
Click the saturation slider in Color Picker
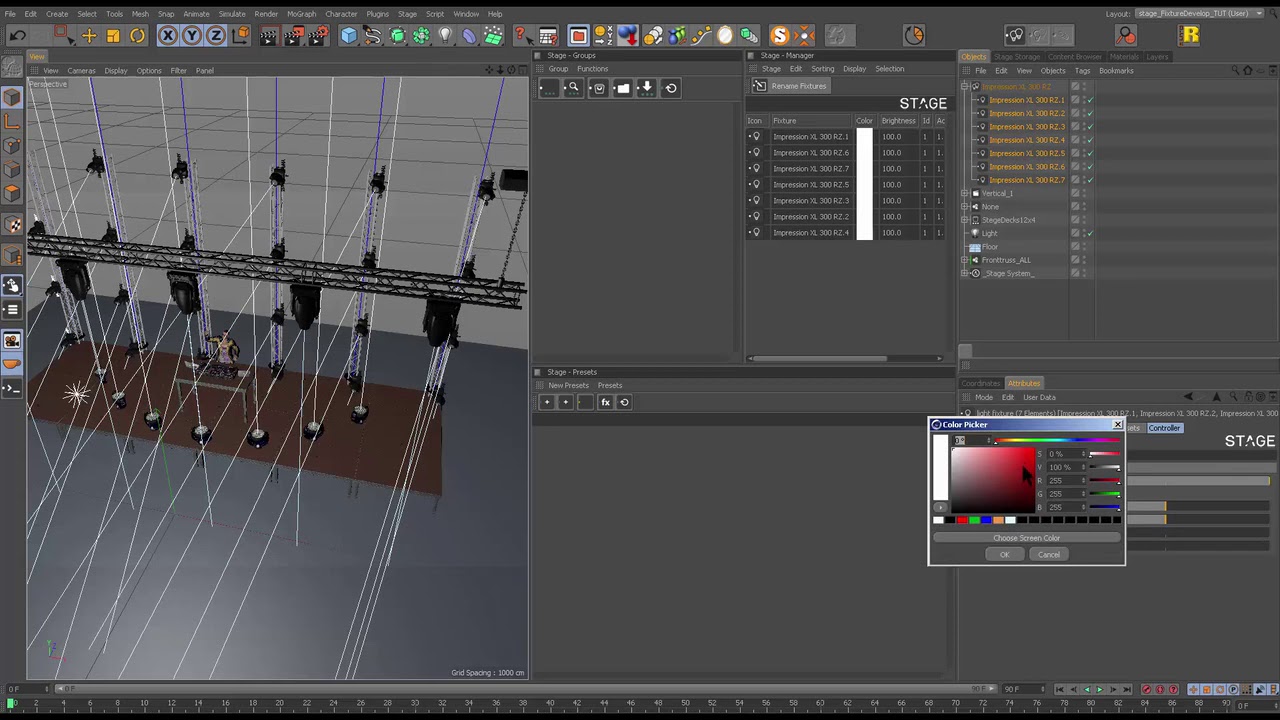(1105, 455)
